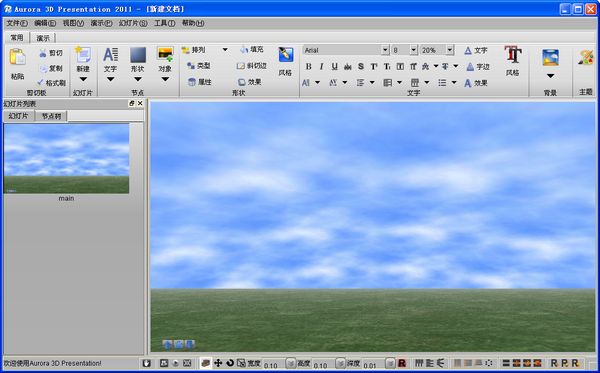Activate the Format Painter (格式刷)
Viewport: 600px width, 373px height.
coord(51,83)
